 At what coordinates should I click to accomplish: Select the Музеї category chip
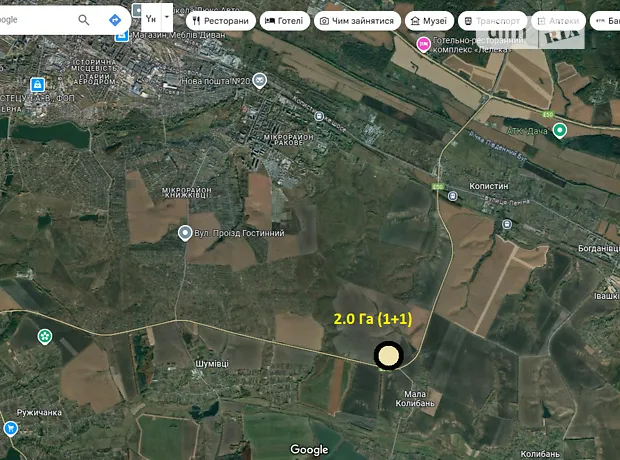[x=429, y=21]
